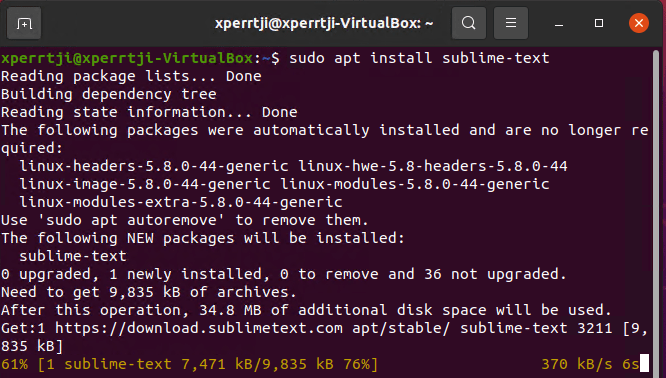Open the hamburger menu
The height and width of the screenshot is (378, 666).
[511, 23]
